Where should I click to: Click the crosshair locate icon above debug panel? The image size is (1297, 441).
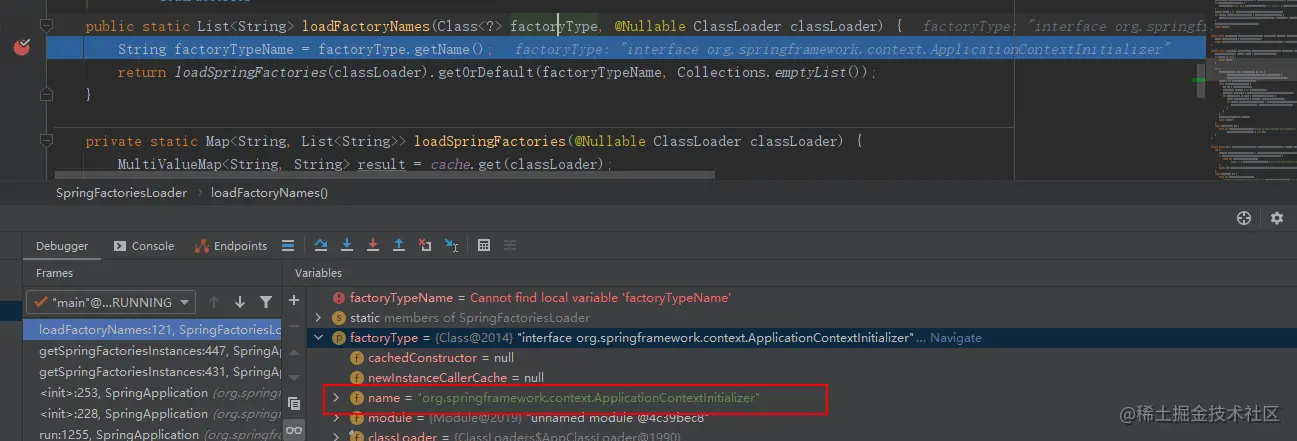click(x=1244, y=218)
